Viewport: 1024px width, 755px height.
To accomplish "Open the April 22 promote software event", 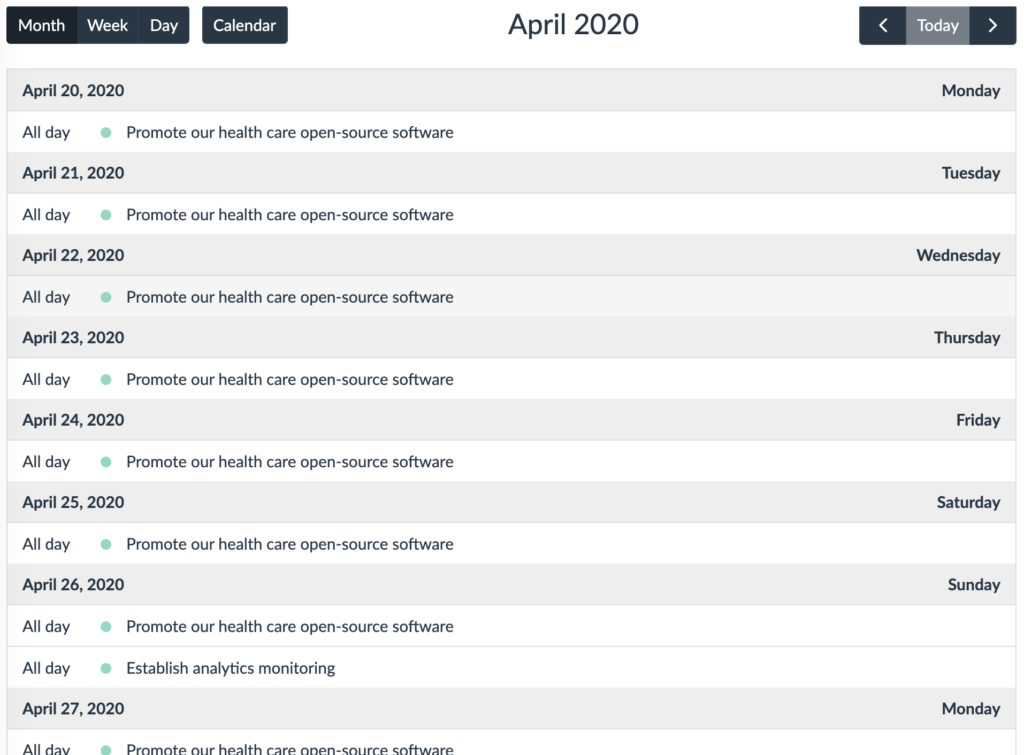I will 289,297.
